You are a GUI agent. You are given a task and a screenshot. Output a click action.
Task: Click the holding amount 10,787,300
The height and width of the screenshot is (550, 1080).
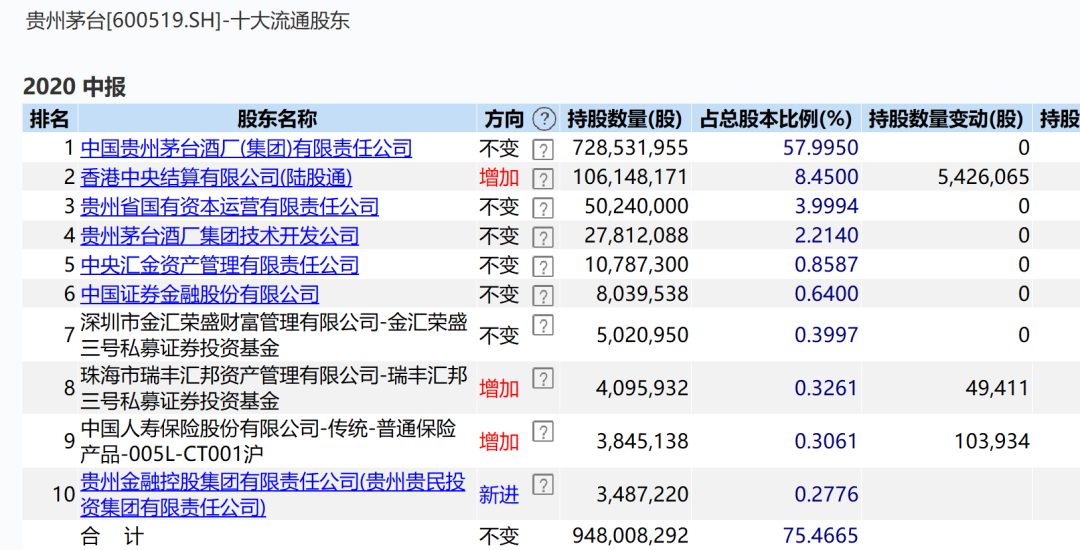[636, 265]
